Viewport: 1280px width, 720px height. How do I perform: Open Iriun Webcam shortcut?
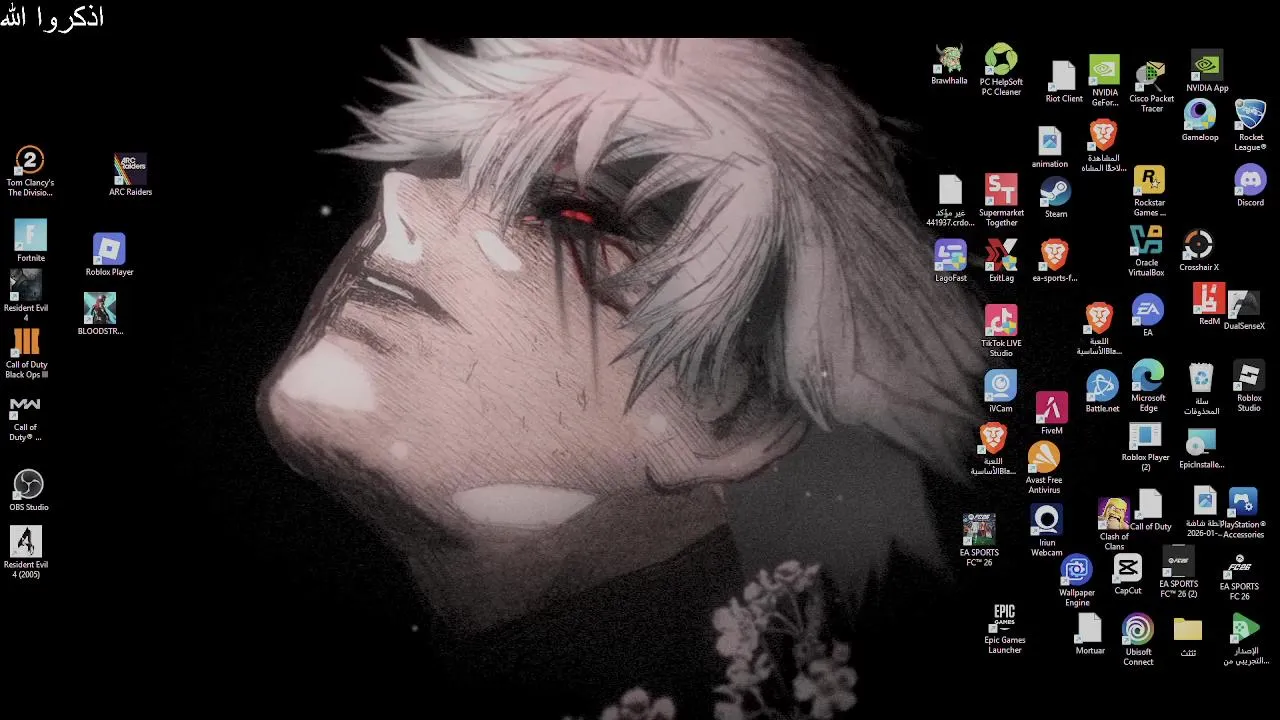pyautogui.click(x=1047, y=531)
